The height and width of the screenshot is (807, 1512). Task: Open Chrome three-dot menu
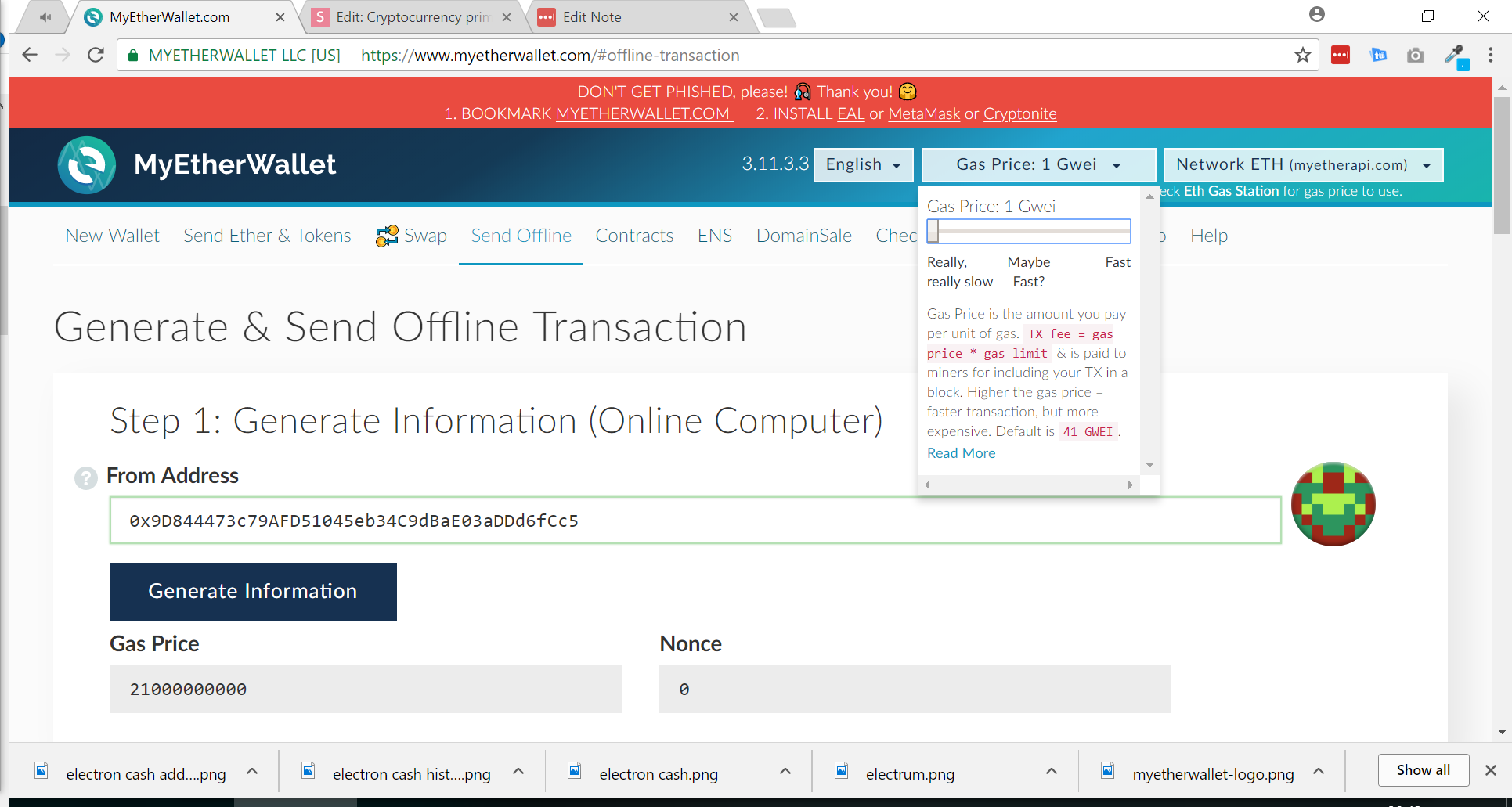(1490, 55)
